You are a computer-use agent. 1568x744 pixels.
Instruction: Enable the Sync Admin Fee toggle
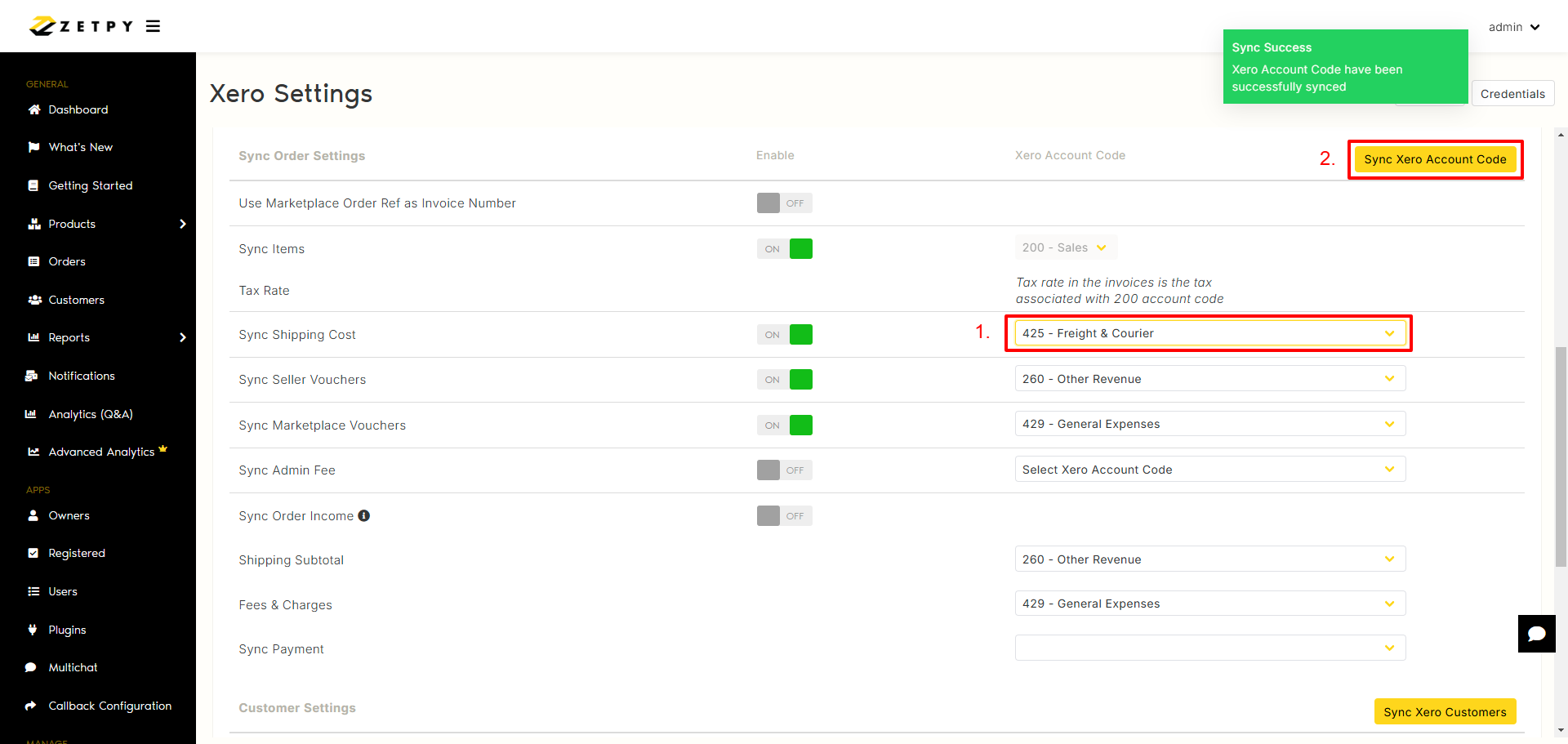click(785, 470)
